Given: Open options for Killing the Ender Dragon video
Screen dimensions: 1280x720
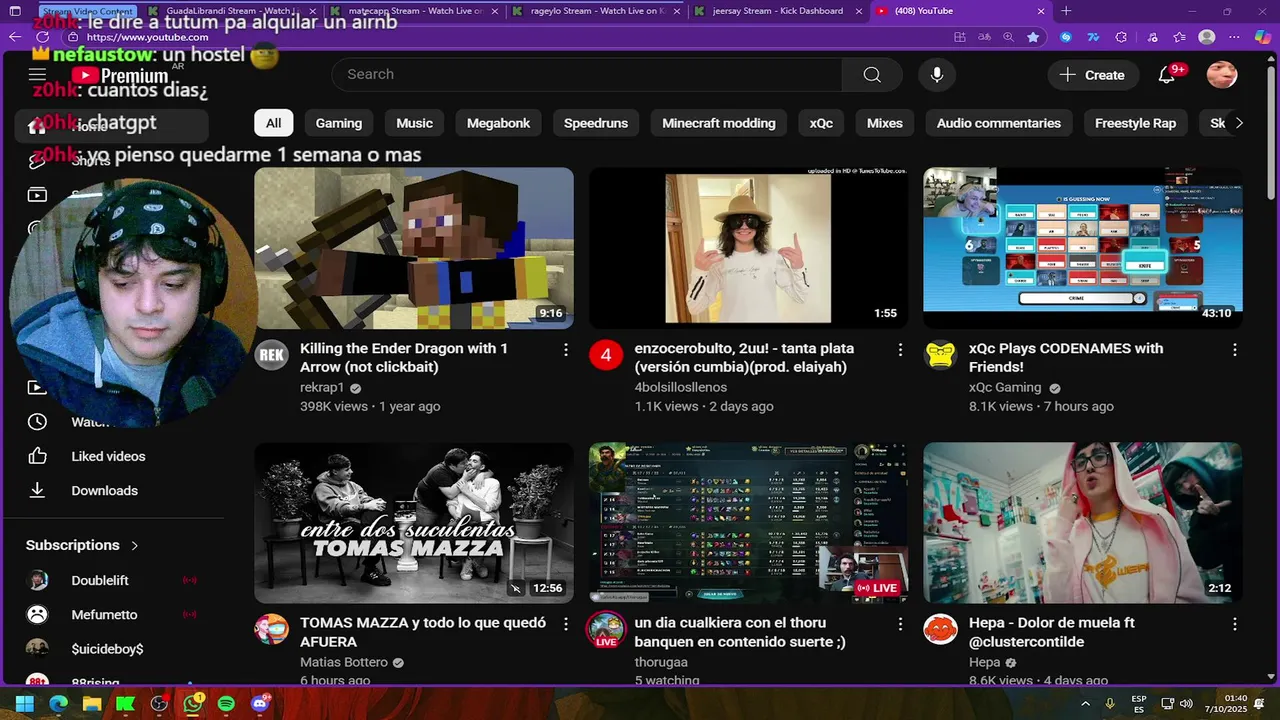Looking at the screenshot, I should (x=566, y=350).
